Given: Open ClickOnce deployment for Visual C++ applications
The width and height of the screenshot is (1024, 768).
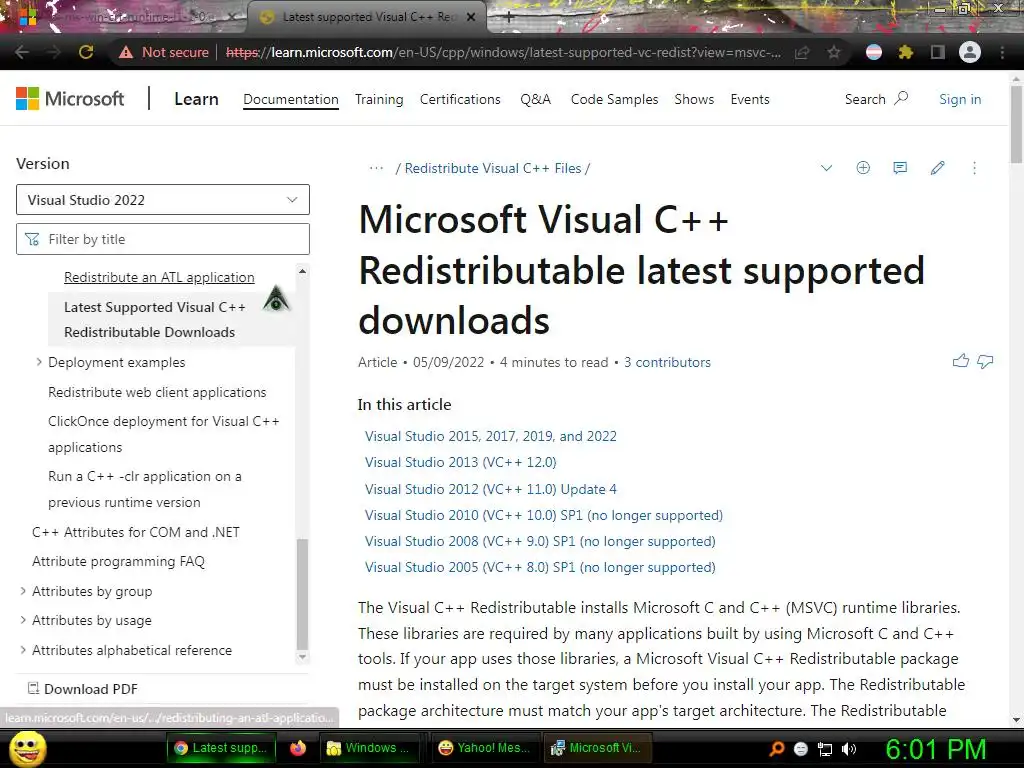Looking at the screenshot, I should pyautogui.click(x=164, y=434).
